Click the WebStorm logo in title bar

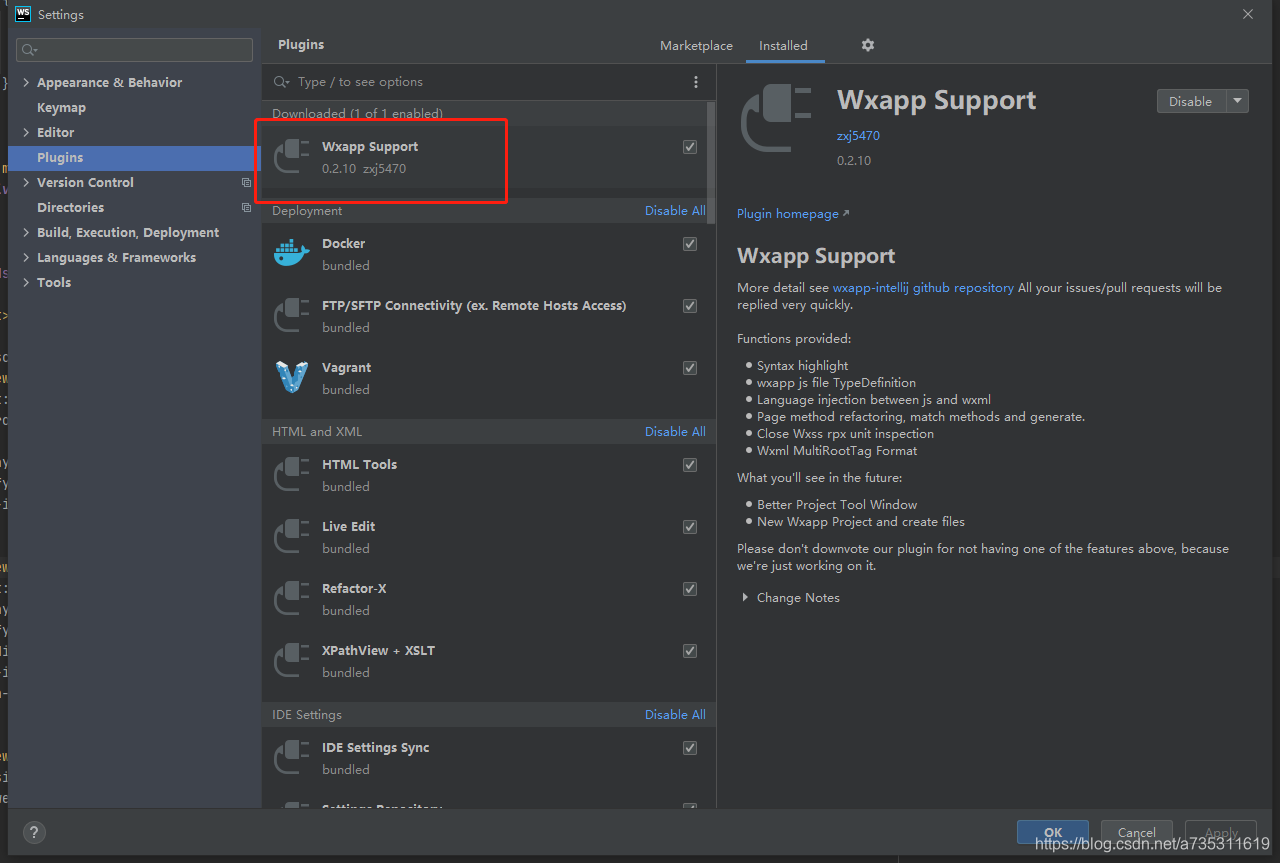(x=23, y=14)
